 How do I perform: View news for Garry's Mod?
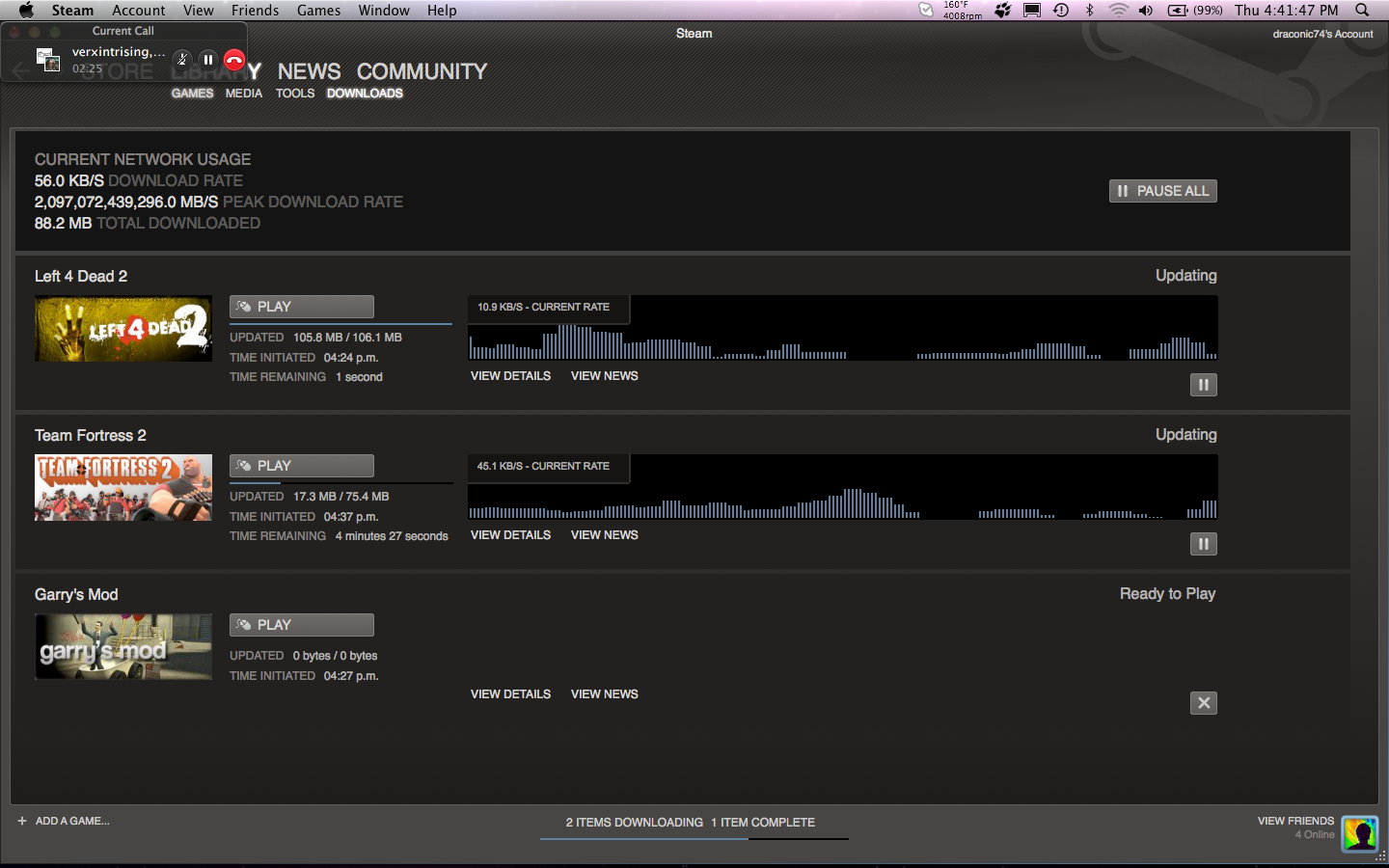605,694
